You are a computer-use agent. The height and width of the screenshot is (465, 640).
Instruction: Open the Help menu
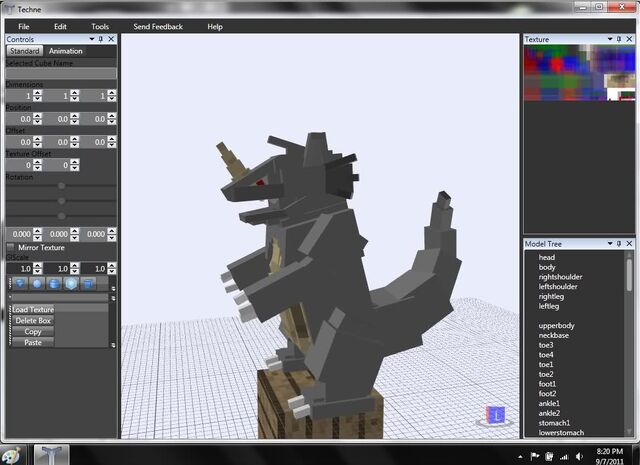point(215,27)
